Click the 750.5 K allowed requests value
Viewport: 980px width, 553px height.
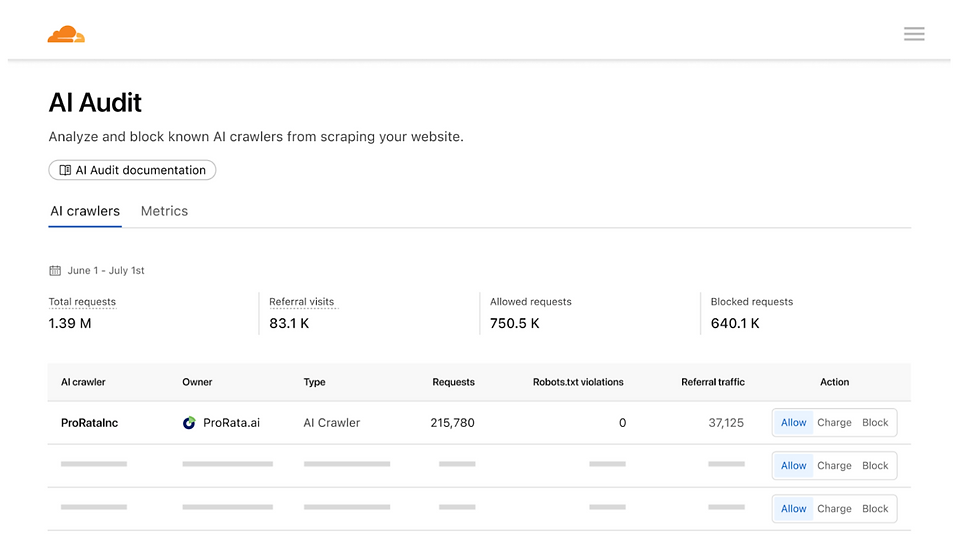pyautogui.click(x=515, y=324)
